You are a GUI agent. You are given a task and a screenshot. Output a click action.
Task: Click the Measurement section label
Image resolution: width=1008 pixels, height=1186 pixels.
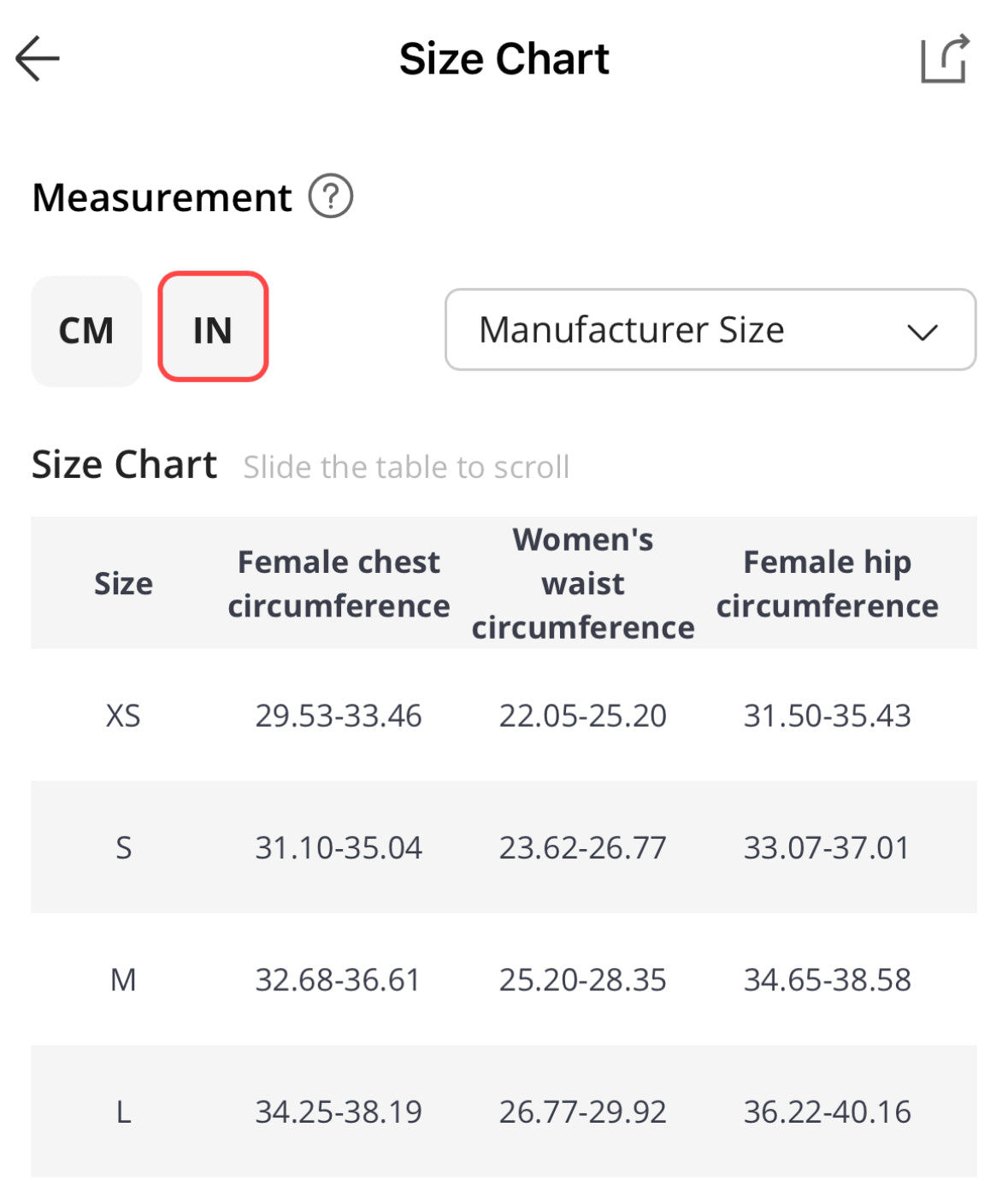tap(162, 198)
